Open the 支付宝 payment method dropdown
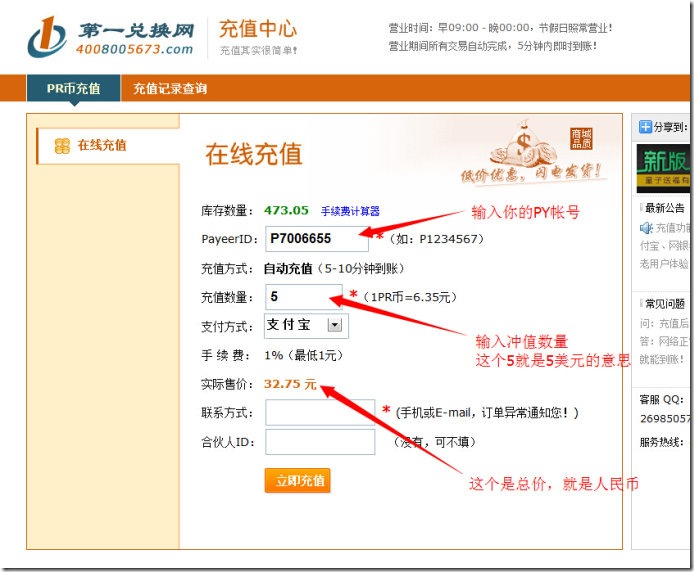Screen dimensions: 694x572 (x=334, y=325)
